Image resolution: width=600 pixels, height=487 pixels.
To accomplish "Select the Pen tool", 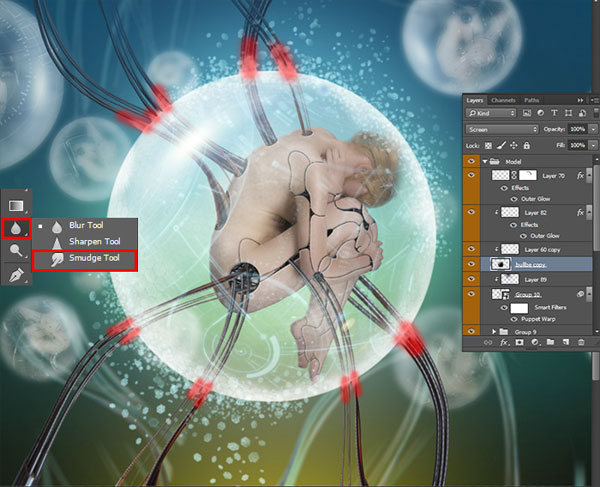I will coord(16,274).
